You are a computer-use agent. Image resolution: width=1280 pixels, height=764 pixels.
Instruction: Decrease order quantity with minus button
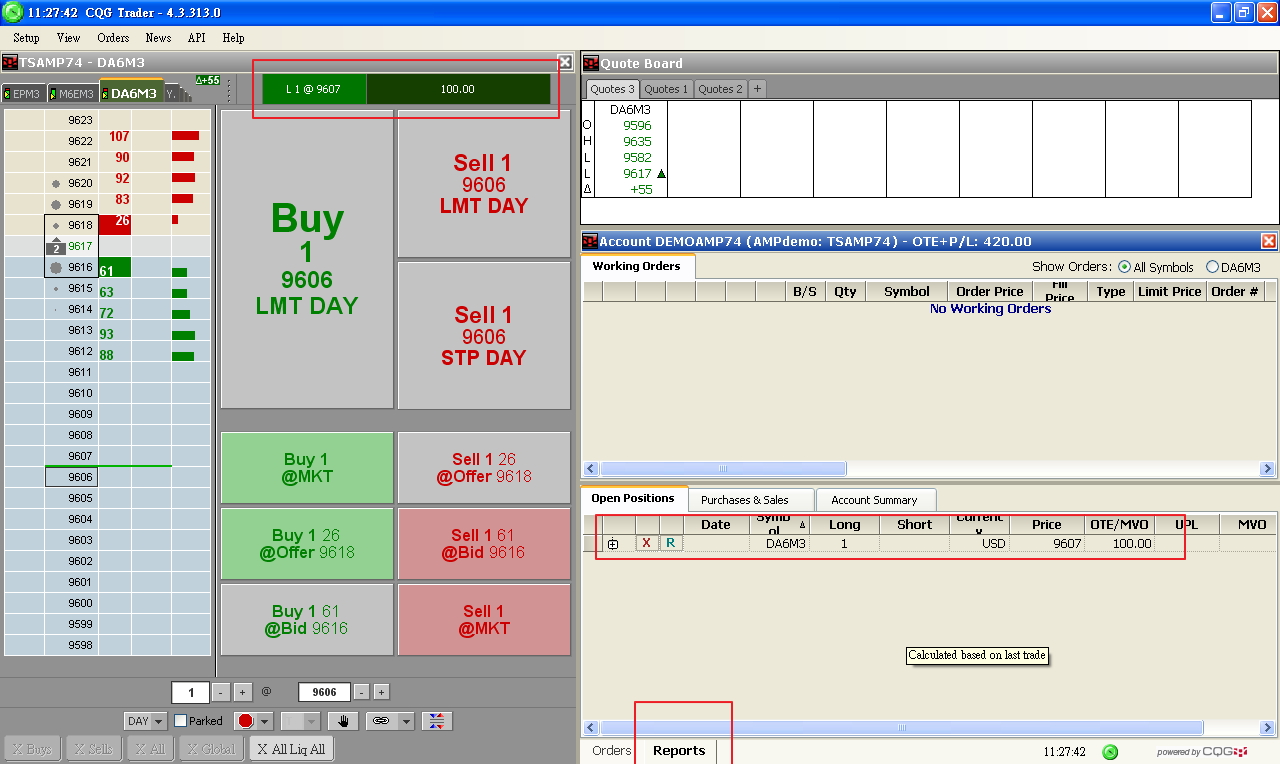(x=221, y=692)
